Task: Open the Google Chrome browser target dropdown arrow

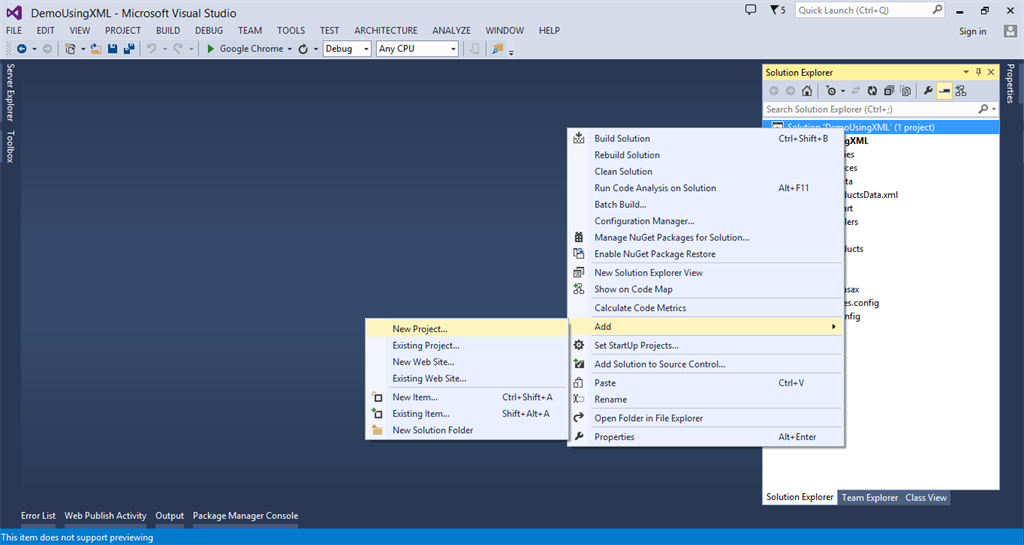Action: click(x=289, y=49)
